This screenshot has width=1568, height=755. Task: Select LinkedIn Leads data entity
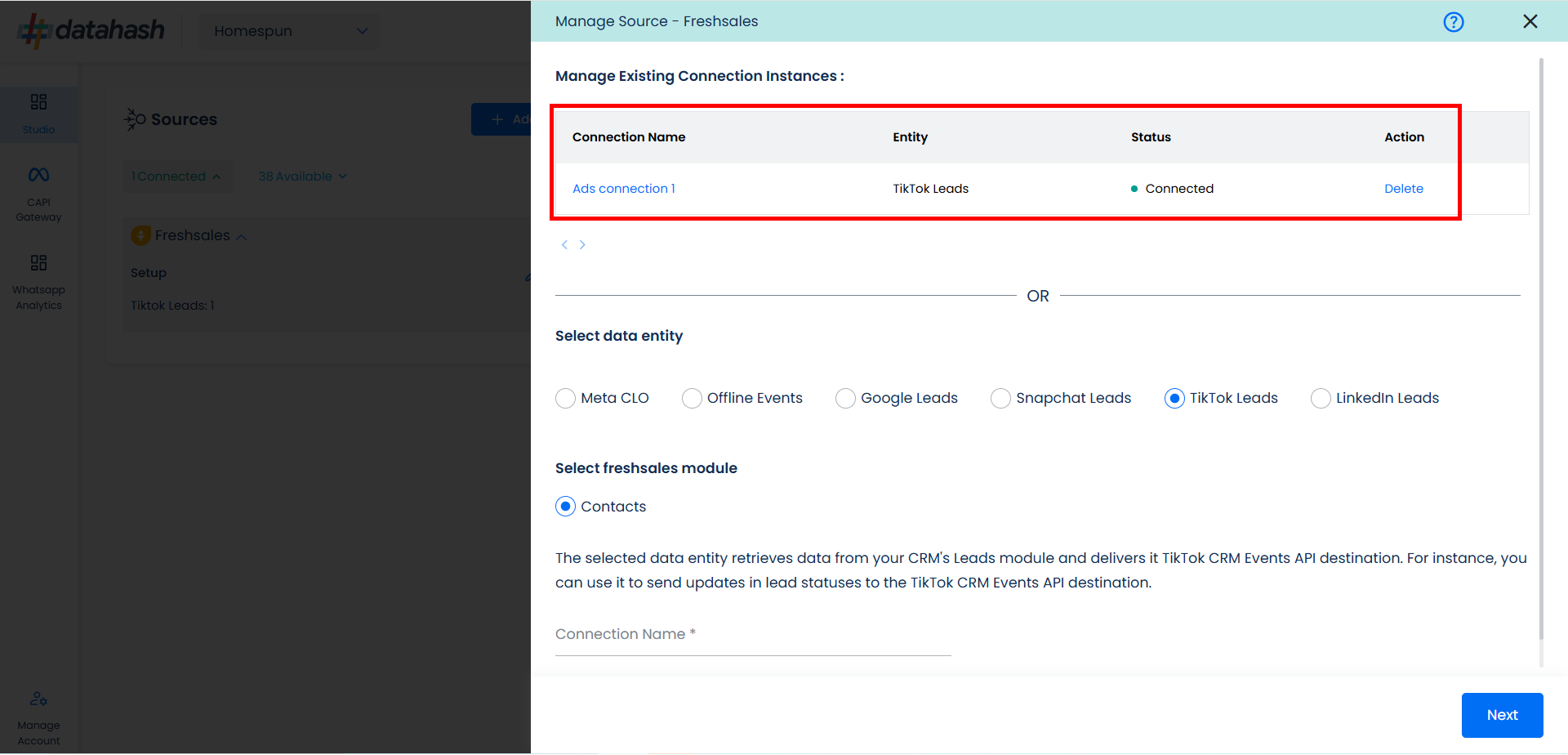(1320, 398)
